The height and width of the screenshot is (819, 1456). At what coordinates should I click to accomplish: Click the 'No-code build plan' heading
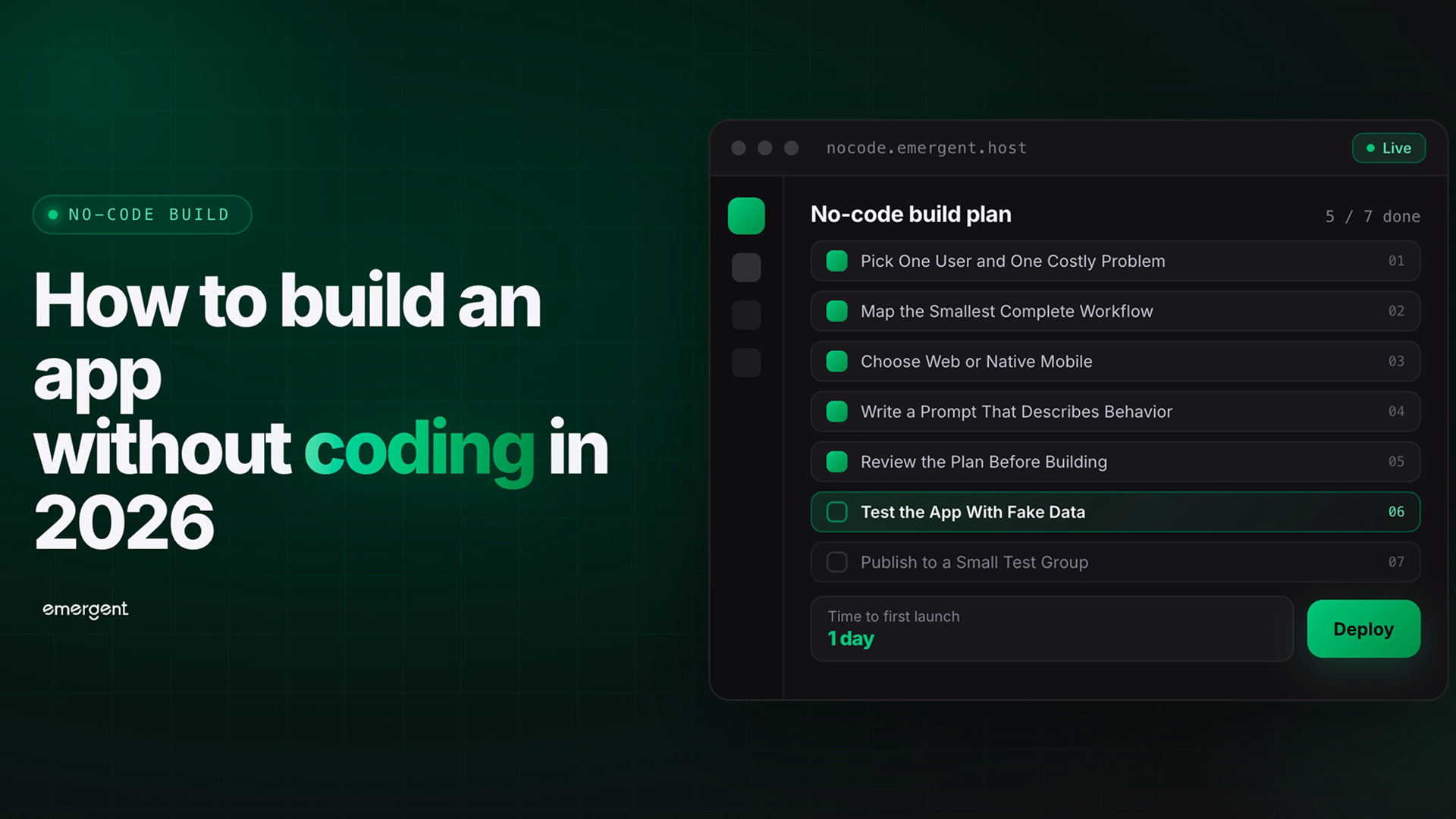911,215
